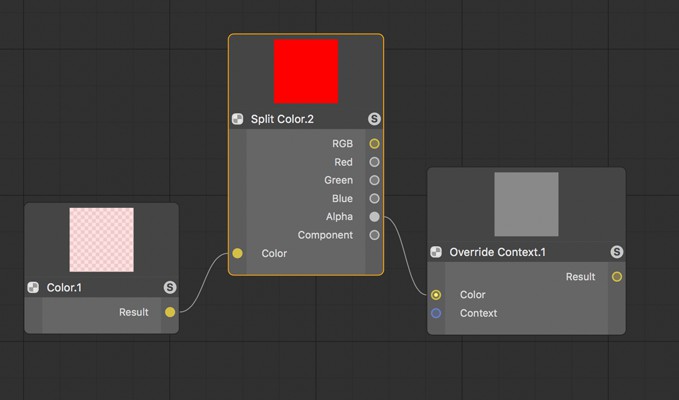Click the Context input port on Override Context.1
The image size is (679, 400).
[x=436, y=313]
